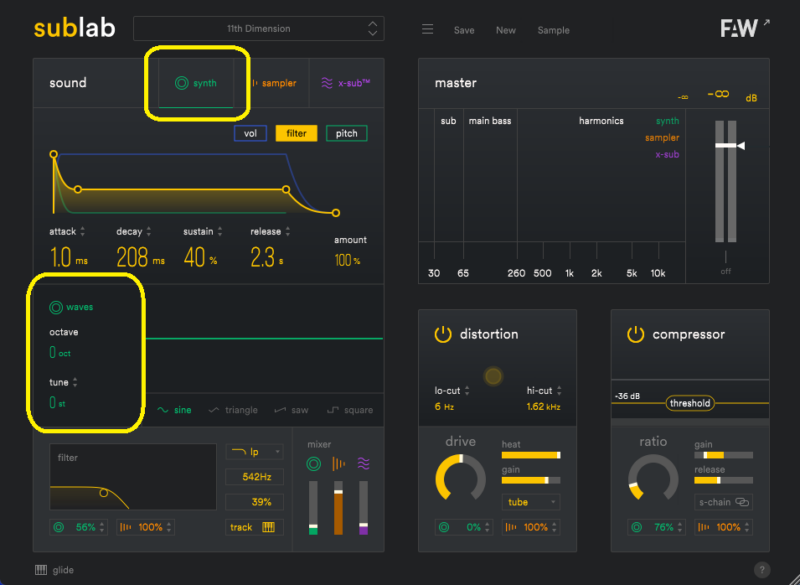Viewport: 800px width, 585px height.
Task: Select the triangle waveform icon
Action: click(x=214, y=410)
